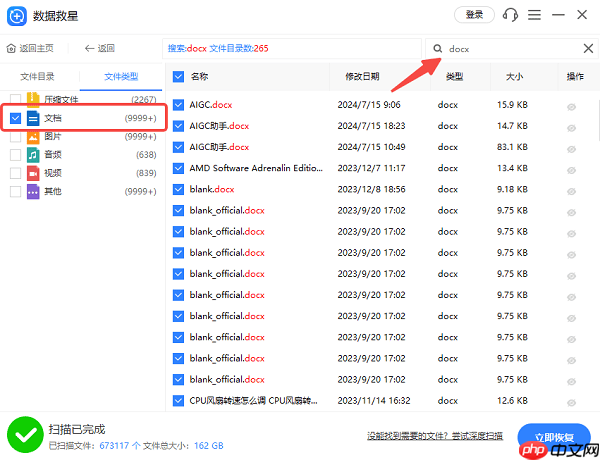Image resolution: width=600 pixels, height=460 pixels.
Task: Select the 压缩文件 (2267) row
Action: [x=83, y=100]
